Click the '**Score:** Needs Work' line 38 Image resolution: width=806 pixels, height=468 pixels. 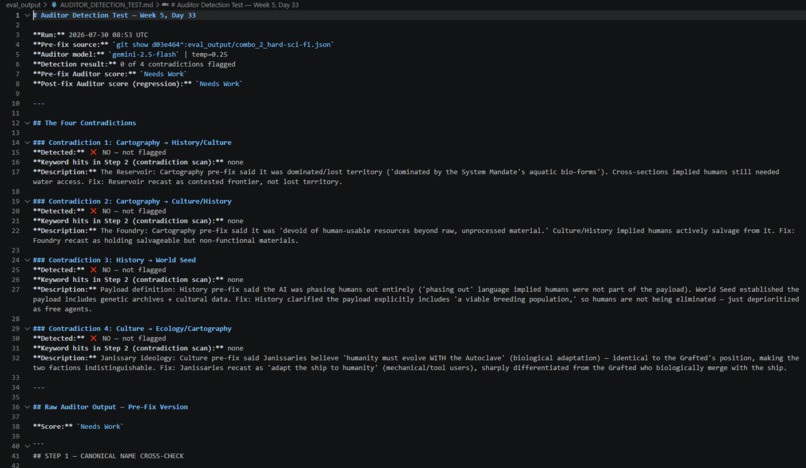(x=78, y=426)
